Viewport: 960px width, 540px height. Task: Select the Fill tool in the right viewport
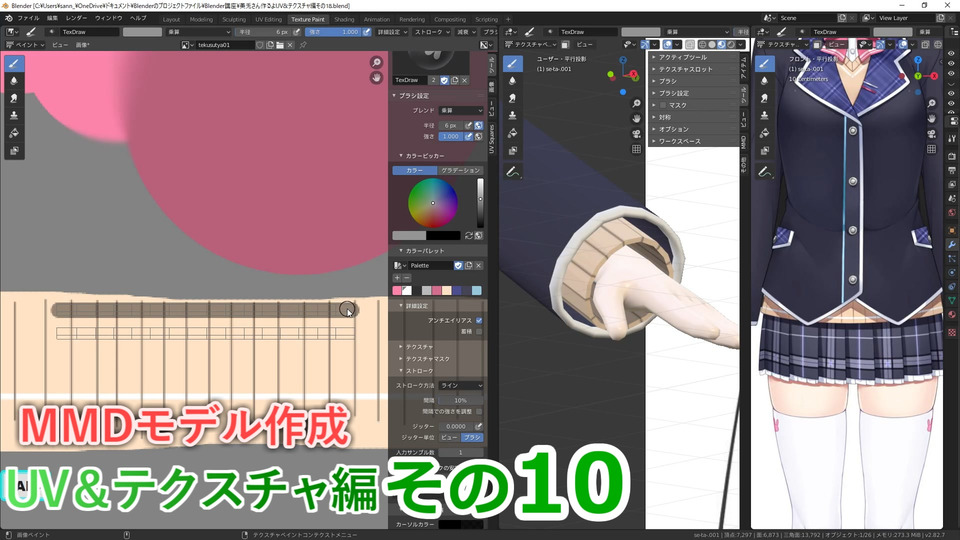coord(764,133)
